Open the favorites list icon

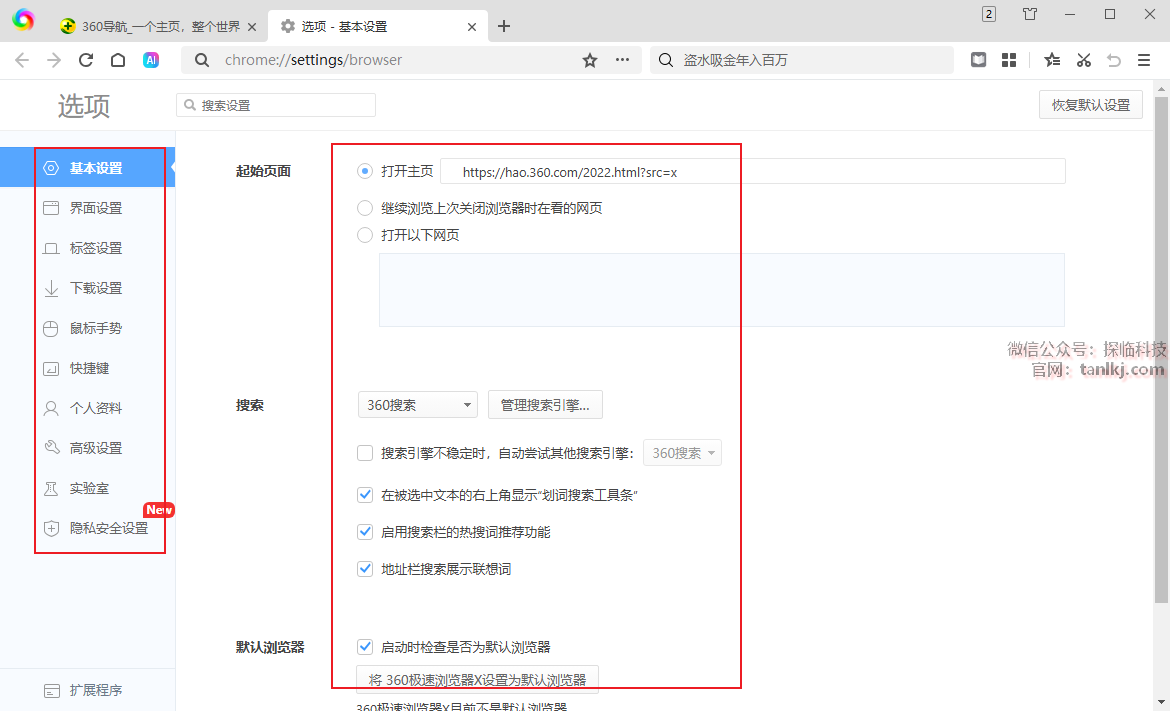(1052, 60)
